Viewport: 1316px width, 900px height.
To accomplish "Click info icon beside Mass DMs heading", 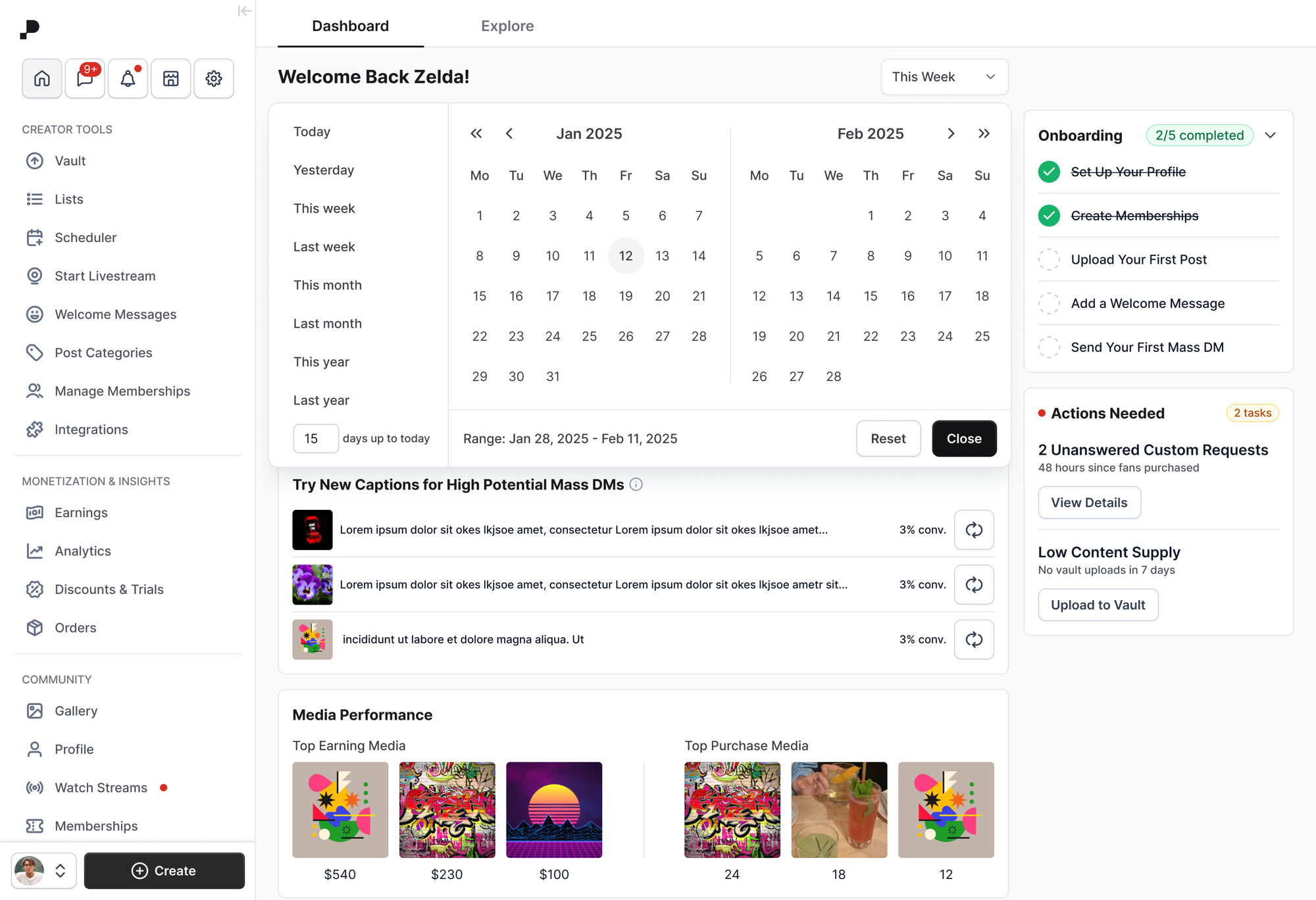I will tap(636, 484).
